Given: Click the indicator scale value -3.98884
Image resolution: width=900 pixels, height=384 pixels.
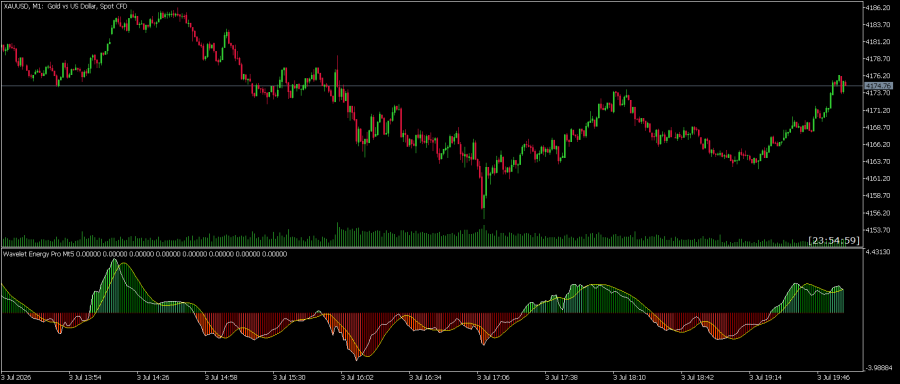Looking at the screenshot, I should click(879, 367).
